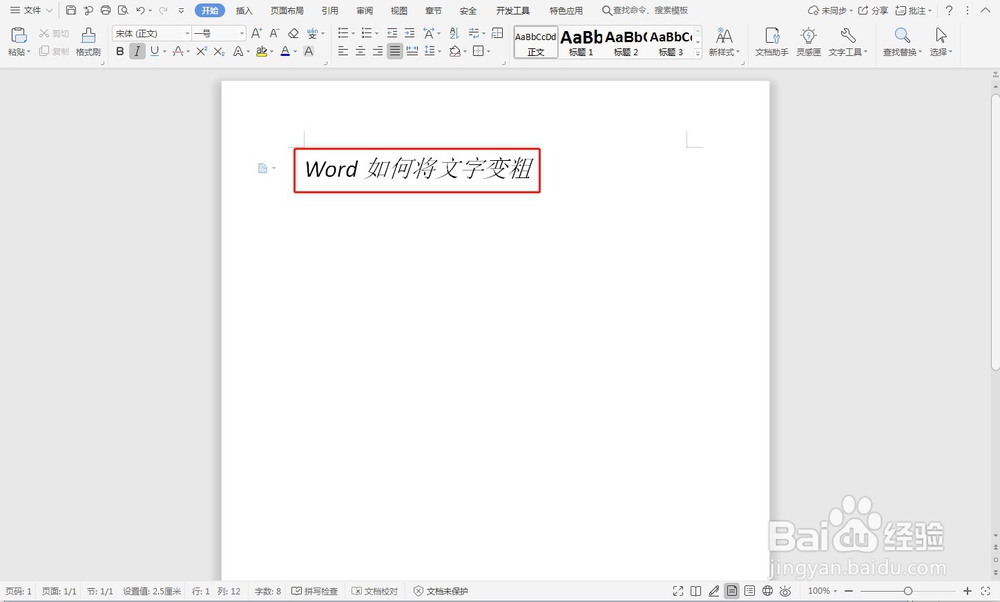Click the Copy (复制) button
1000x602 pixels.
[x=54, y=51]
